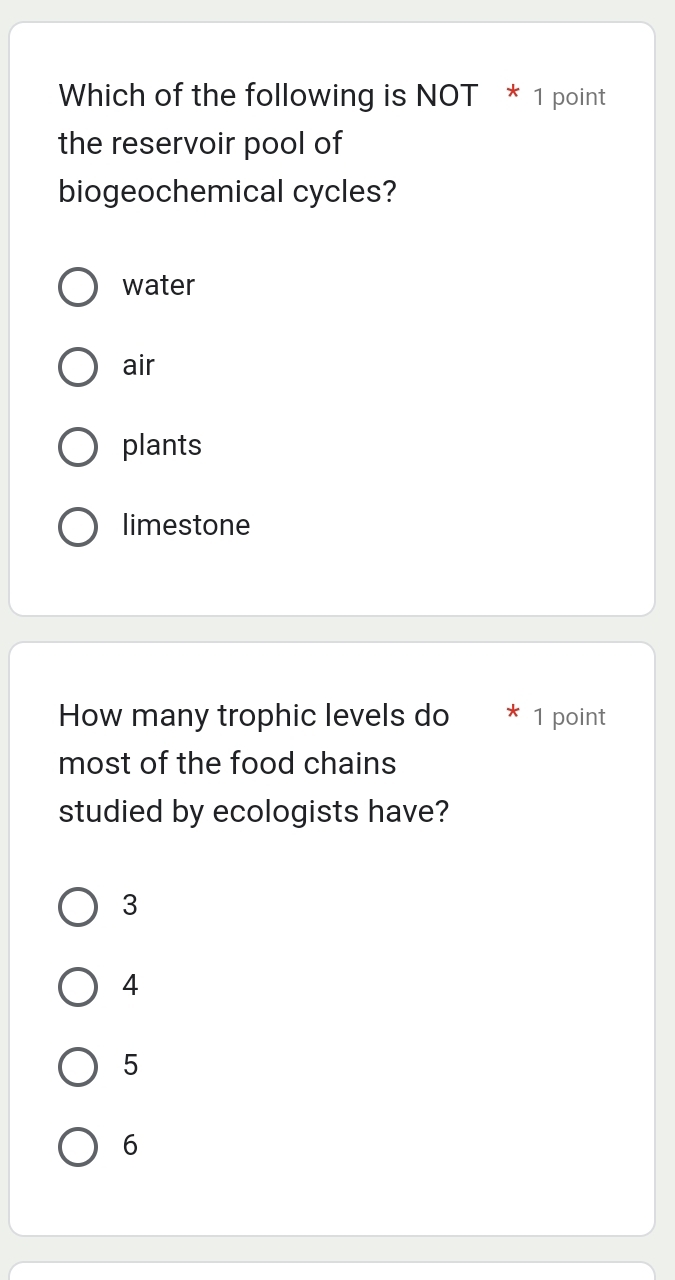The width and height of the screenshot is (675, 1280).
Task: Click '1 point' on the reservoir pool question
Action: 569,98
